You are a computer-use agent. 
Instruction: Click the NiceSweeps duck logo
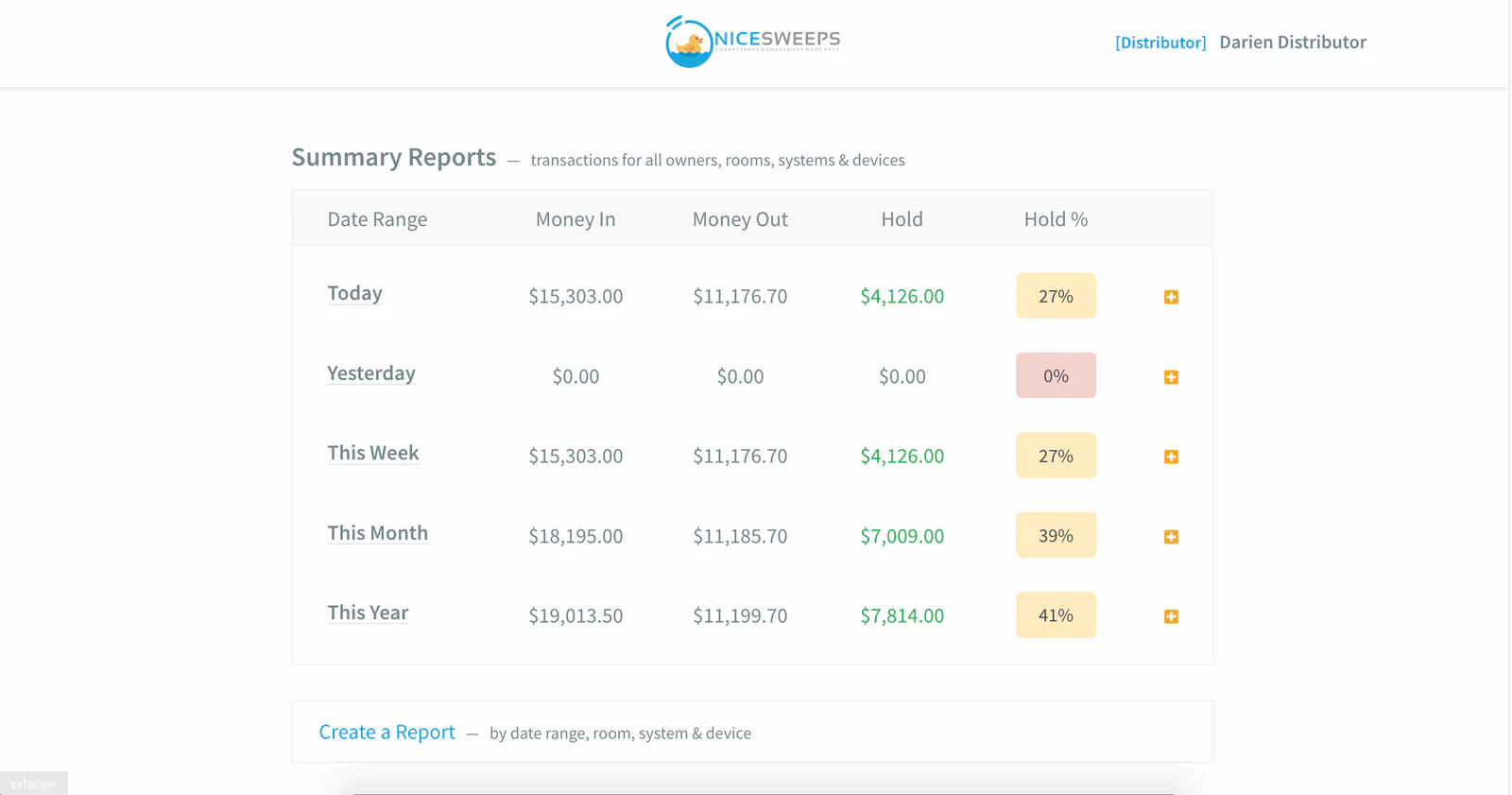tap(752, 42)
